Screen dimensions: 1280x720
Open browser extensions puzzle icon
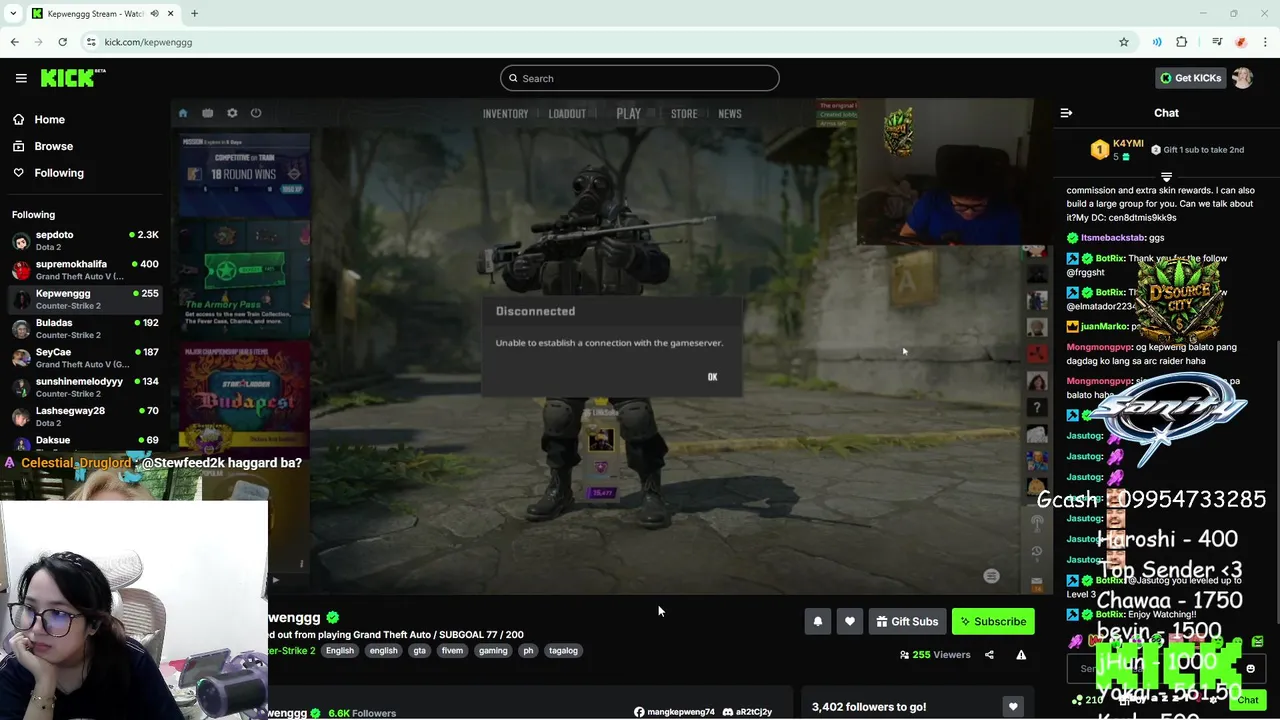(1182, 42)
